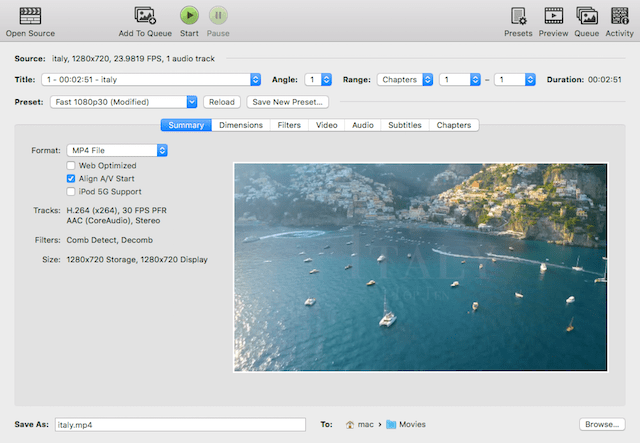Switch to the Video tab
This screenshot has height=443, width=640.
click(x=327, y=125)
